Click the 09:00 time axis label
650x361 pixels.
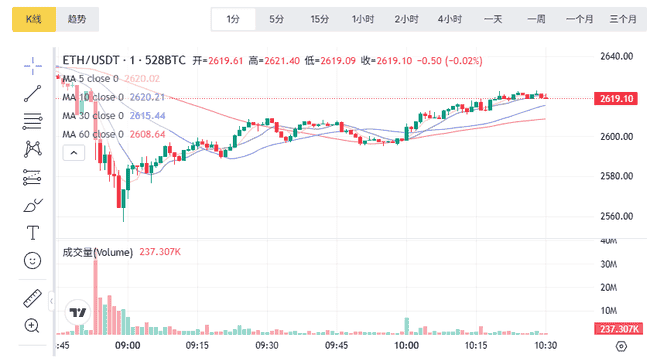click(127, 346)
